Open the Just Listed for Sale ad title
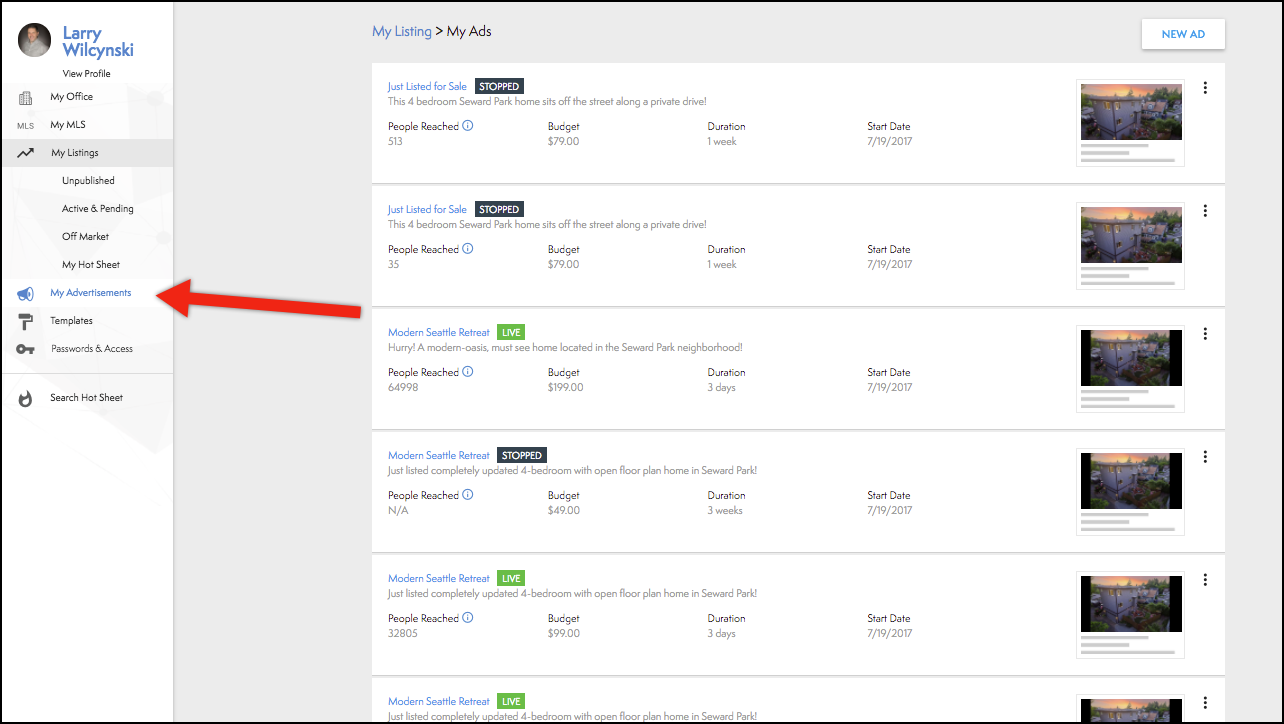This screenshot has width=1284, height=724. (x=427, y=86)
